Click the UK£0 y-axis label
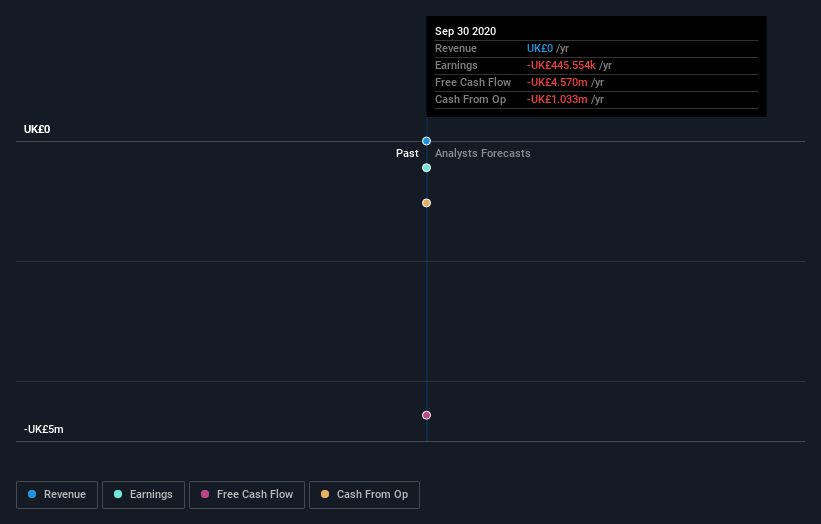Image resolution: width=821 pixels, height=524 pixels. click(x=37, y=129)
